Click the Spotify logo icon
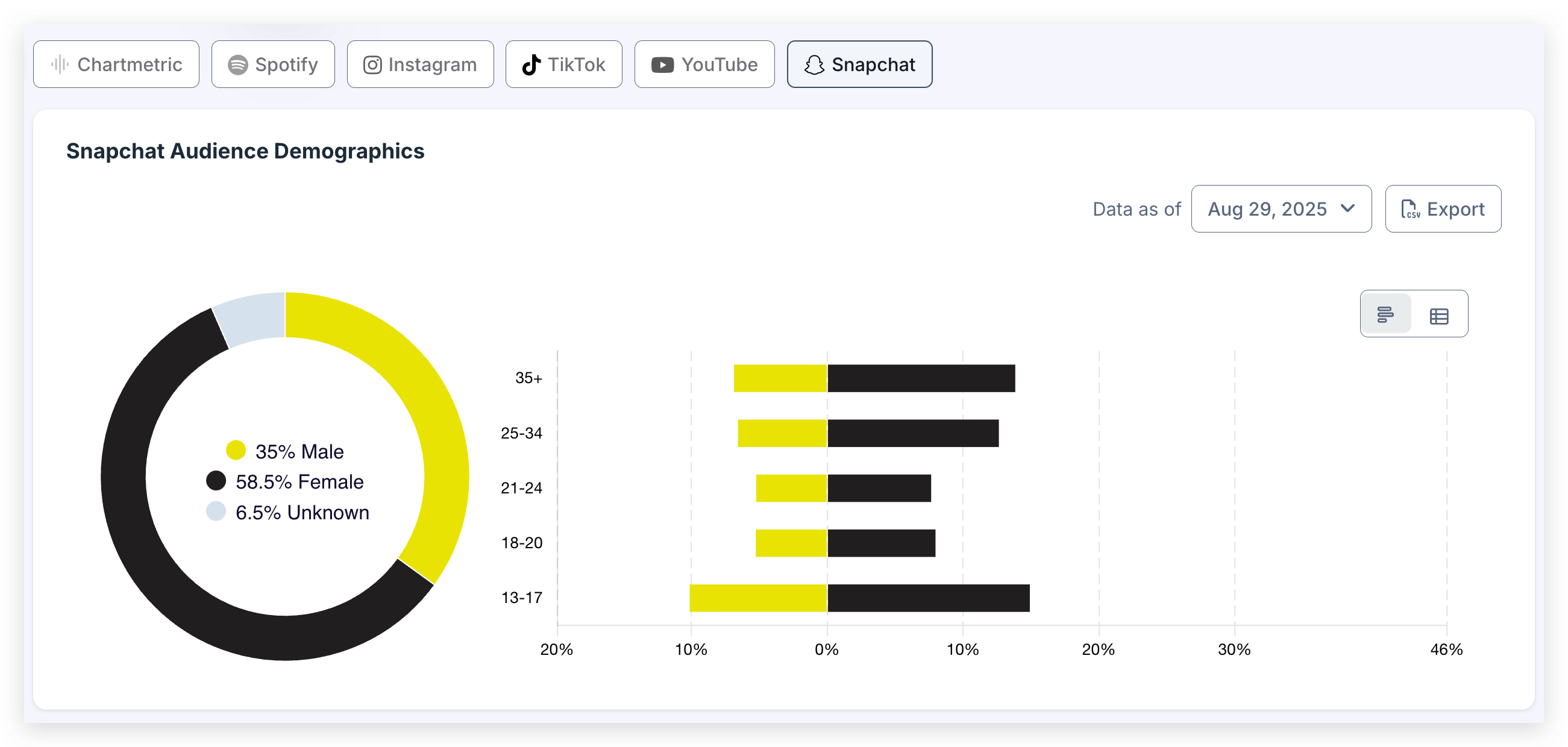Image resolution: width=1568 pixels, height=747 pixels. [x=237, y=64]
